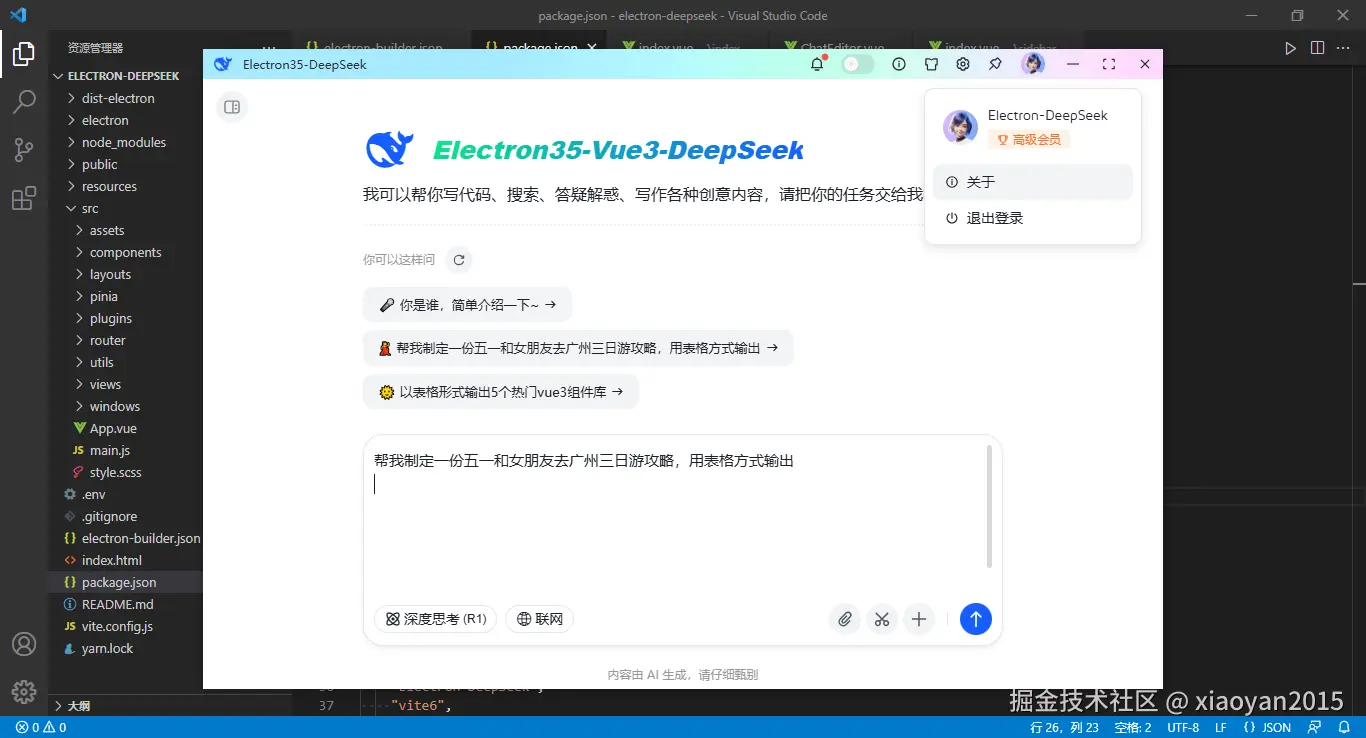This screenshot has height=738, width=1366.
Task: Collapse the src folder
Action: pyautogui.click(x=125, y=208)
